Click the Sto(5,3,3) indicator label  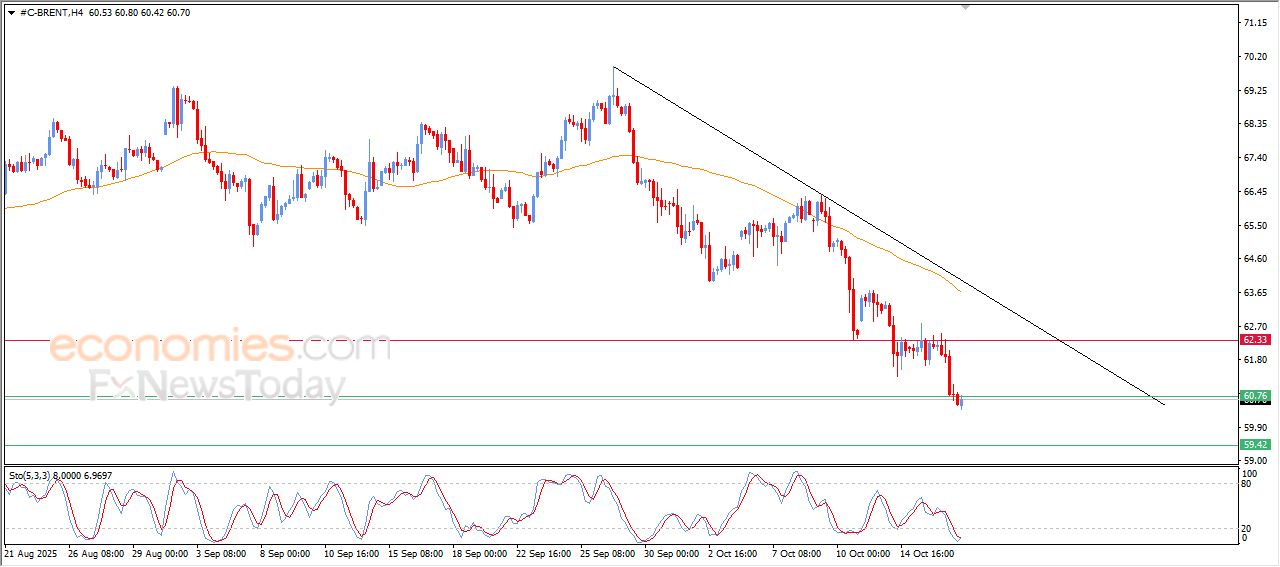32,476
